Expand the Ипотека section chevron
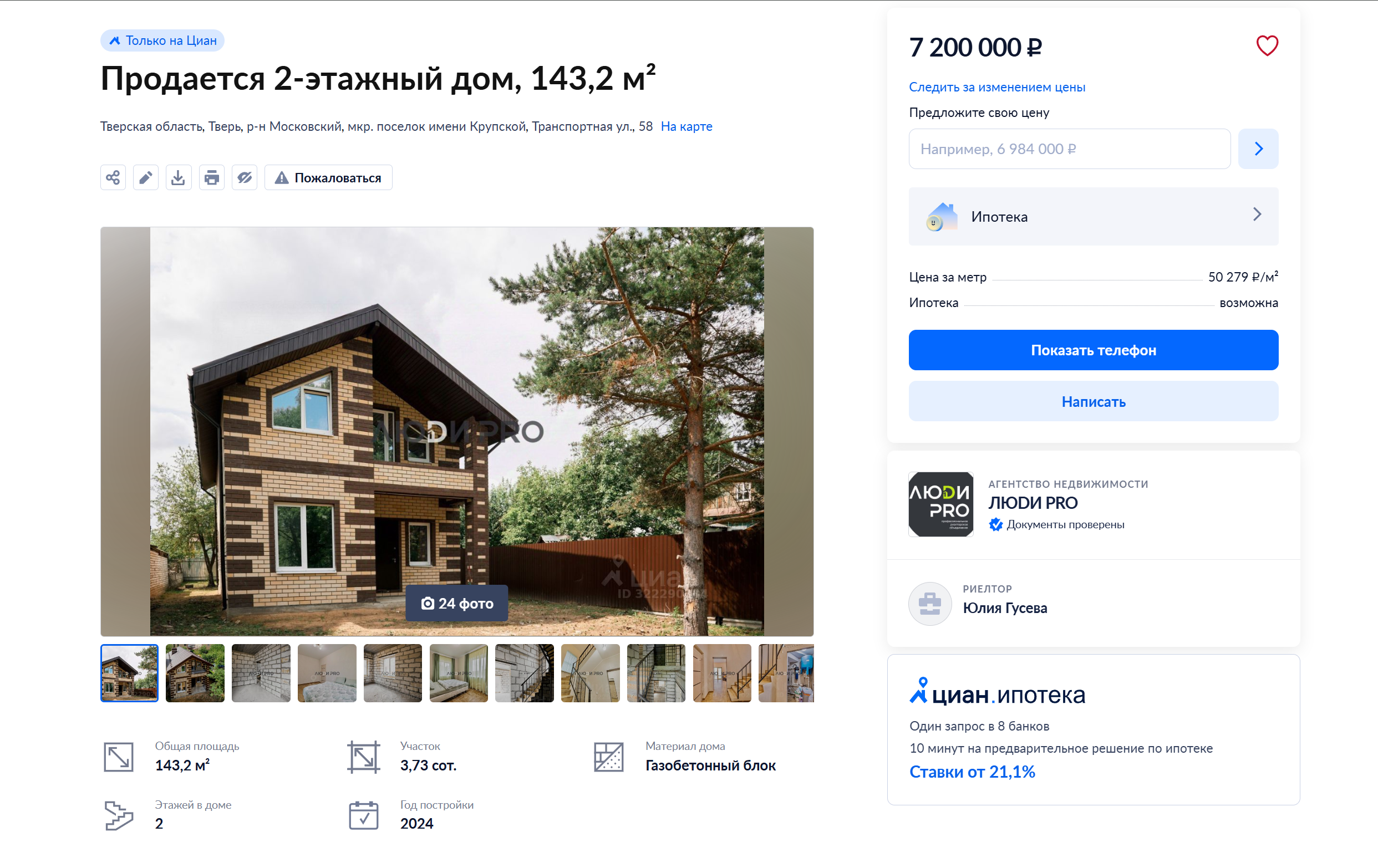Image resolution: width=1378 pixels, height=868 pixels. click(x=1257, y=215)
